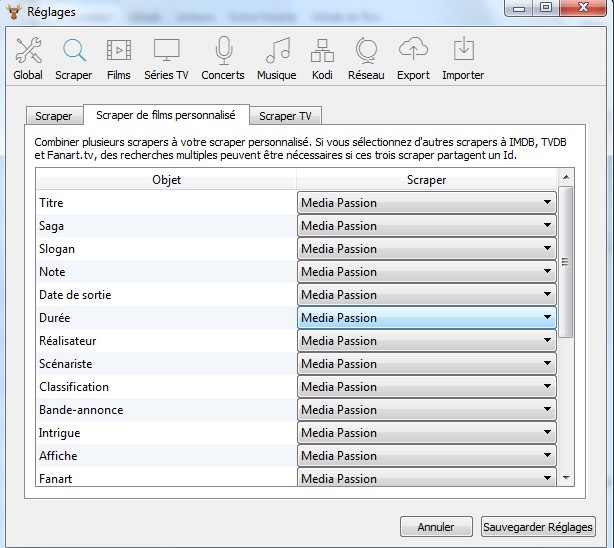Open the Réseau network settings
Screen dimensions: 614x548
point(366,58)
